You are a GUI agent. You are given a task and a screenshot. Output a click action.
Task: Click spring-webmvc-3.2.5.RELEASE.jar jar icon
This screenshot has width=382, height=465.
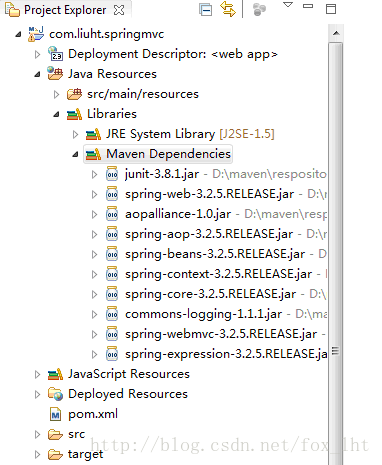pyautogui.click(x=112, y=334)
